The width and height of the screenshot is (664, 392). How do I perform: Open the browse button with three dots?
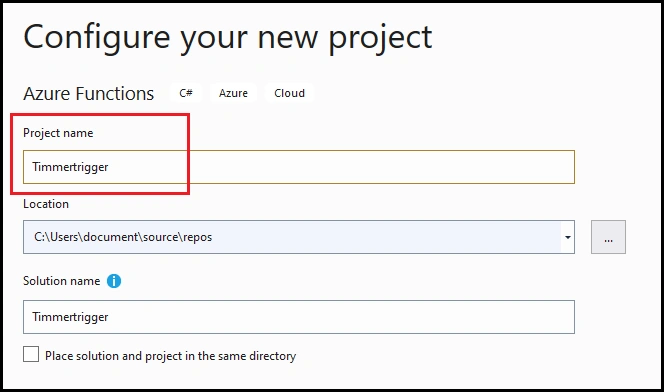click(608, 237)
